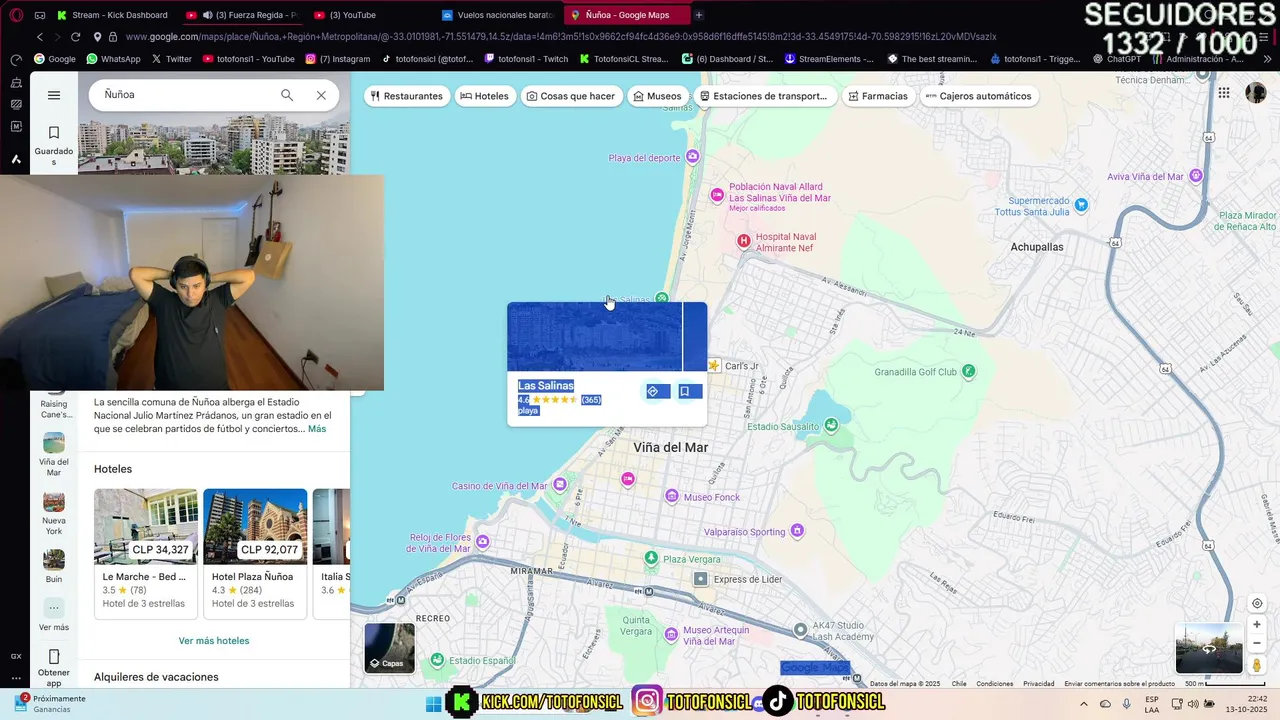Open the Street View preview thumbnail

pos(1208,648)
